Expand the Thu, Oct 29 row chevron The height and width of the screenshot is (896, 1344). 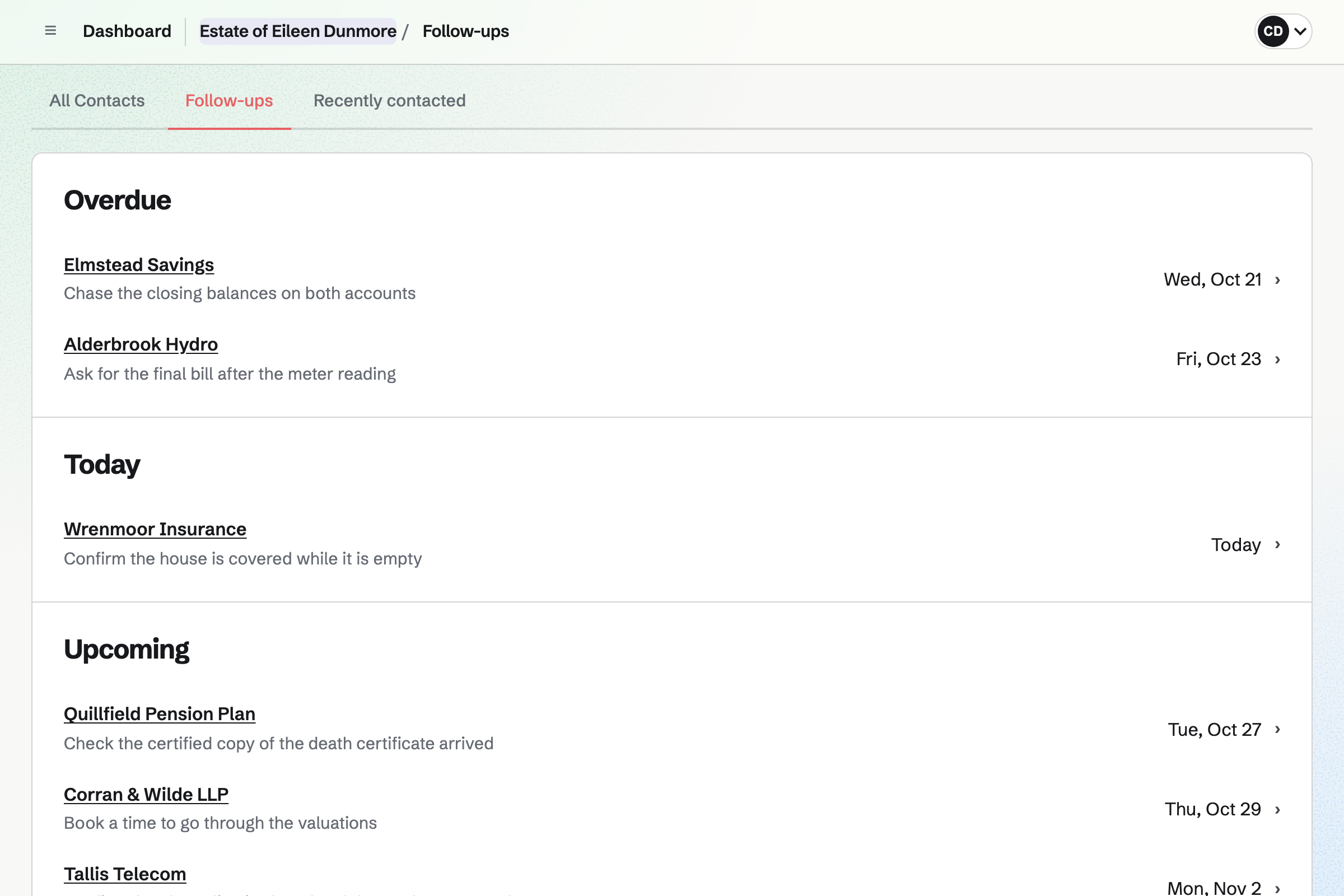(1278, 810)
